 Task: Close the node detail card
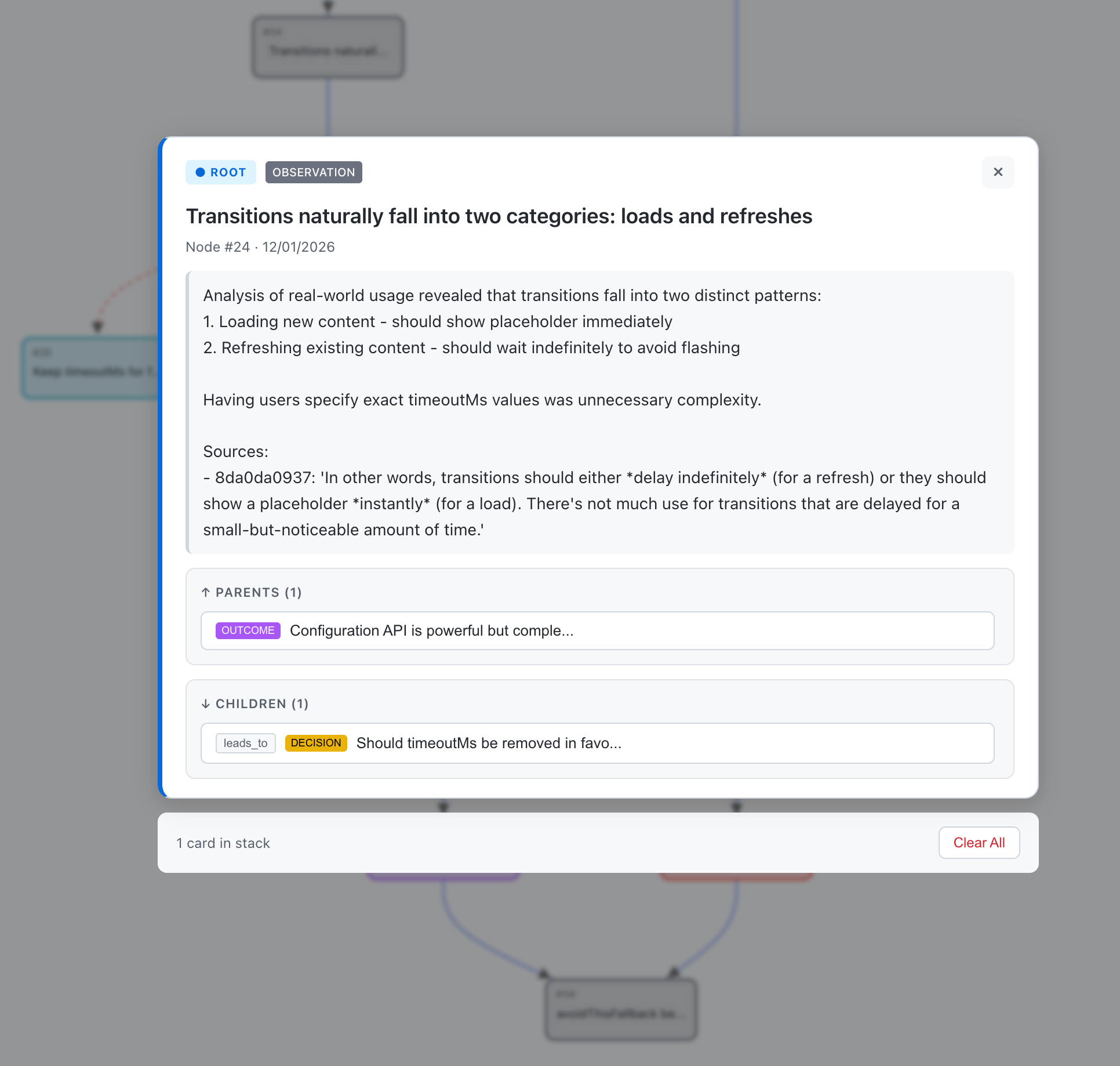pyautogui.click(x=998, y=172)
